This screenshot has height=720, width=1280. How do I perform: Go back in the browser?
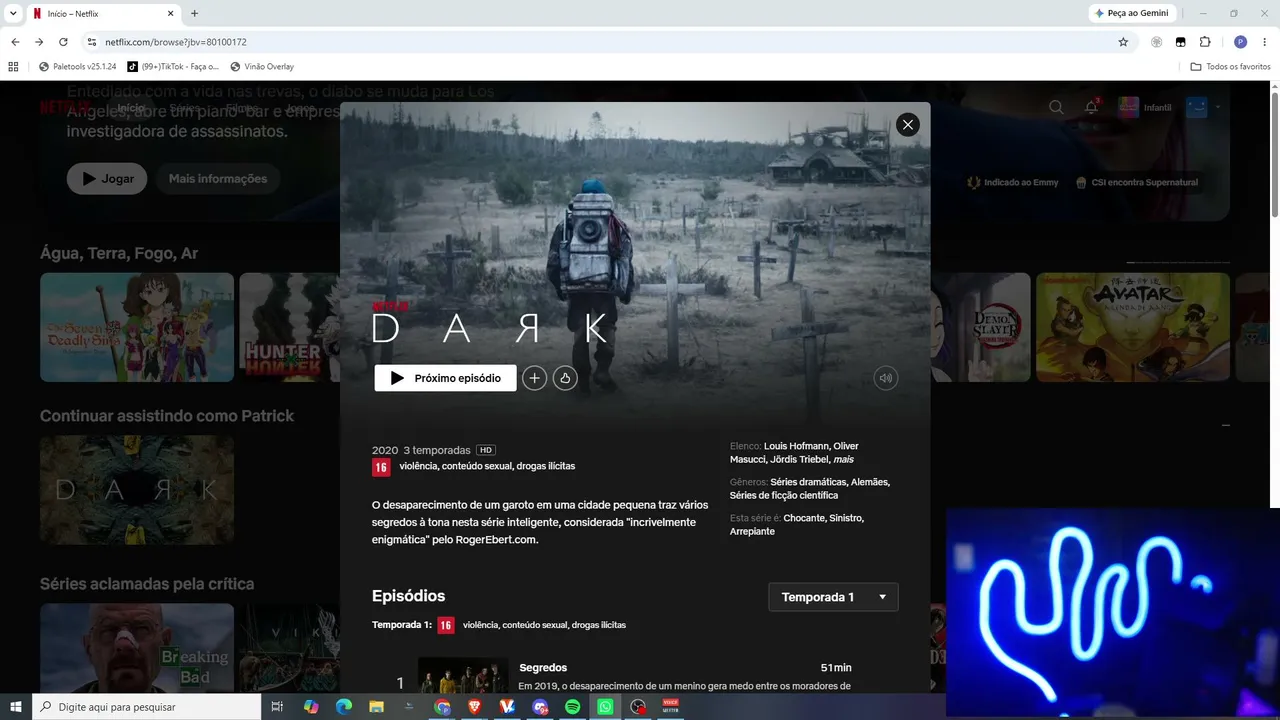point(15,42)
